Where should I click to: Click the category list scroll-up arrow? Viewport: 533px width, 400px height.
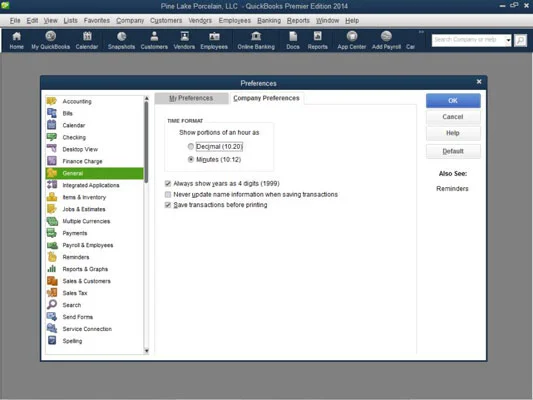[x=147, y=98]
